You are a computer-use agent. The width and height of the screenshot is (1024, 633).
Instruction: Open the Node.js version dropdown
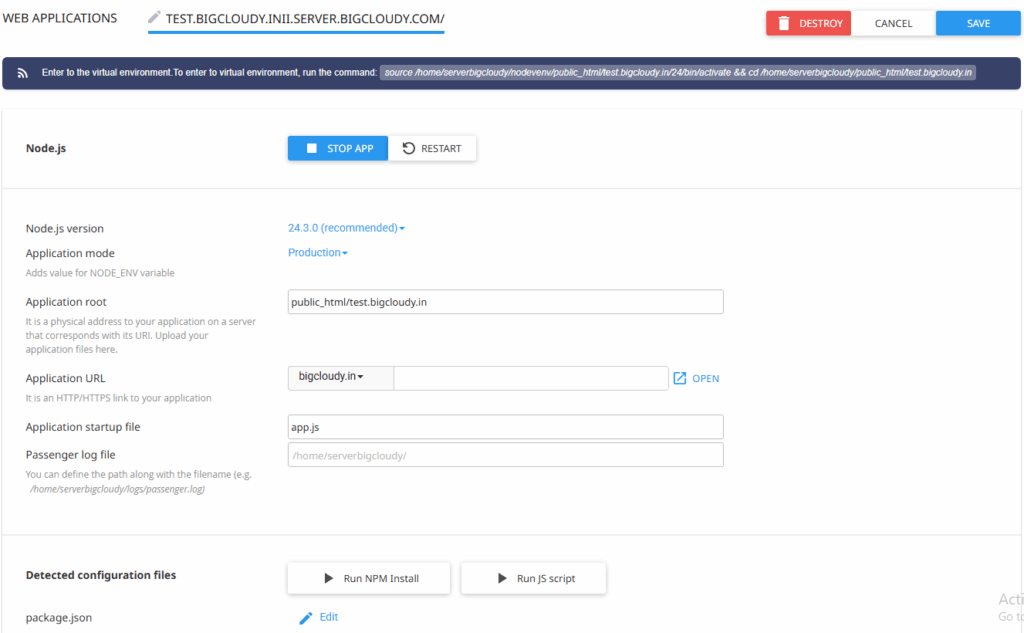click(x=346, y=228)
